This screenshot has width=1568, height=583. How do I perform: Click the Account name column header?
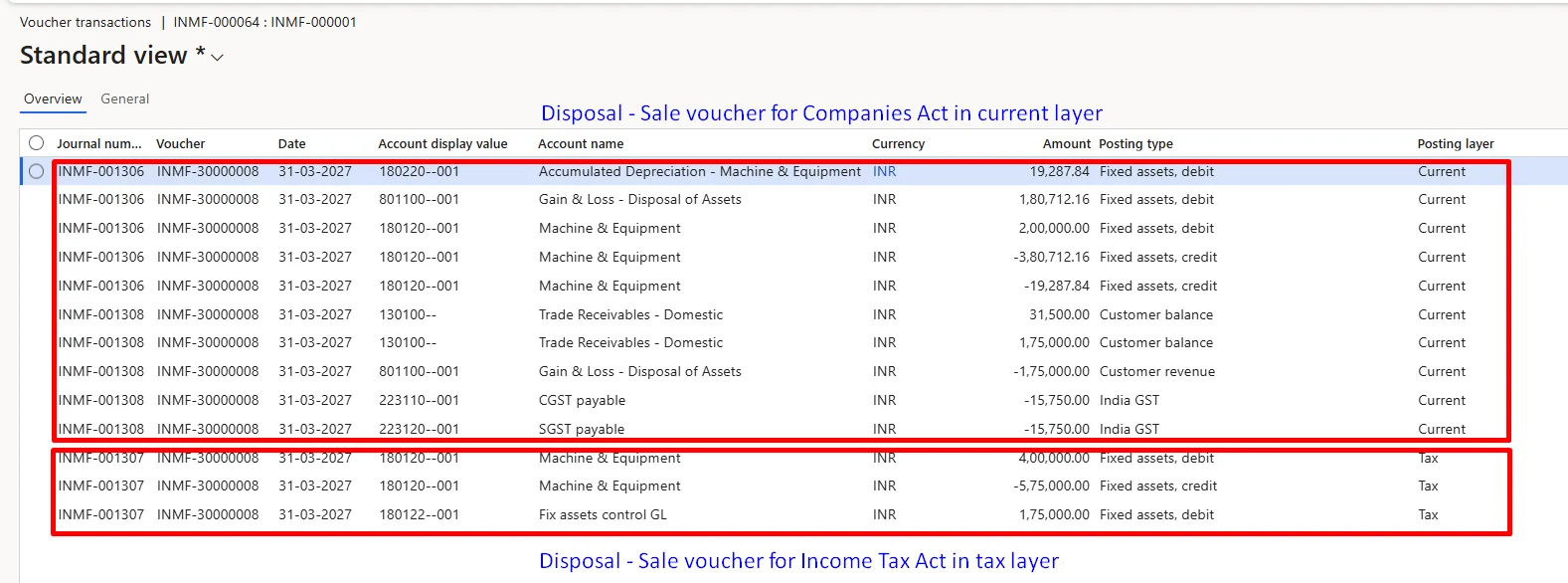[x=581, y=144]
